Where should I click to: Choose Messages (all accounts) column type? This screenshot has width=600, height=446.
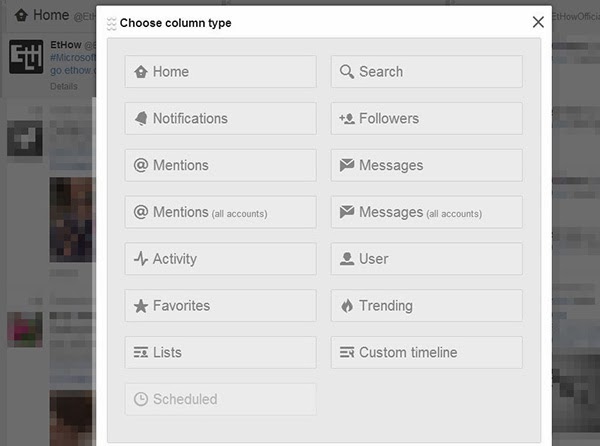426,212
